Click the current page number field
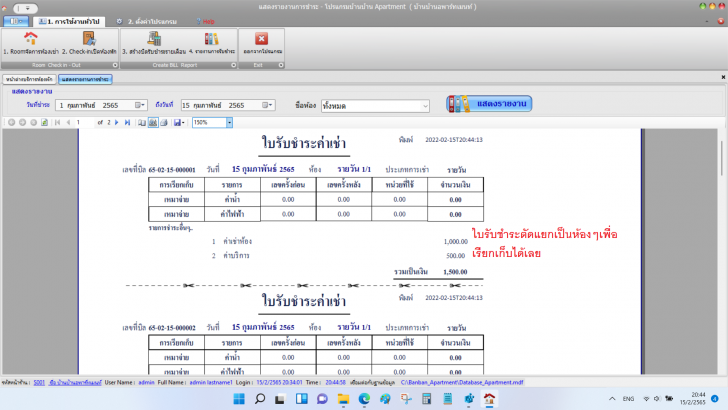 (x=84, y=123)
